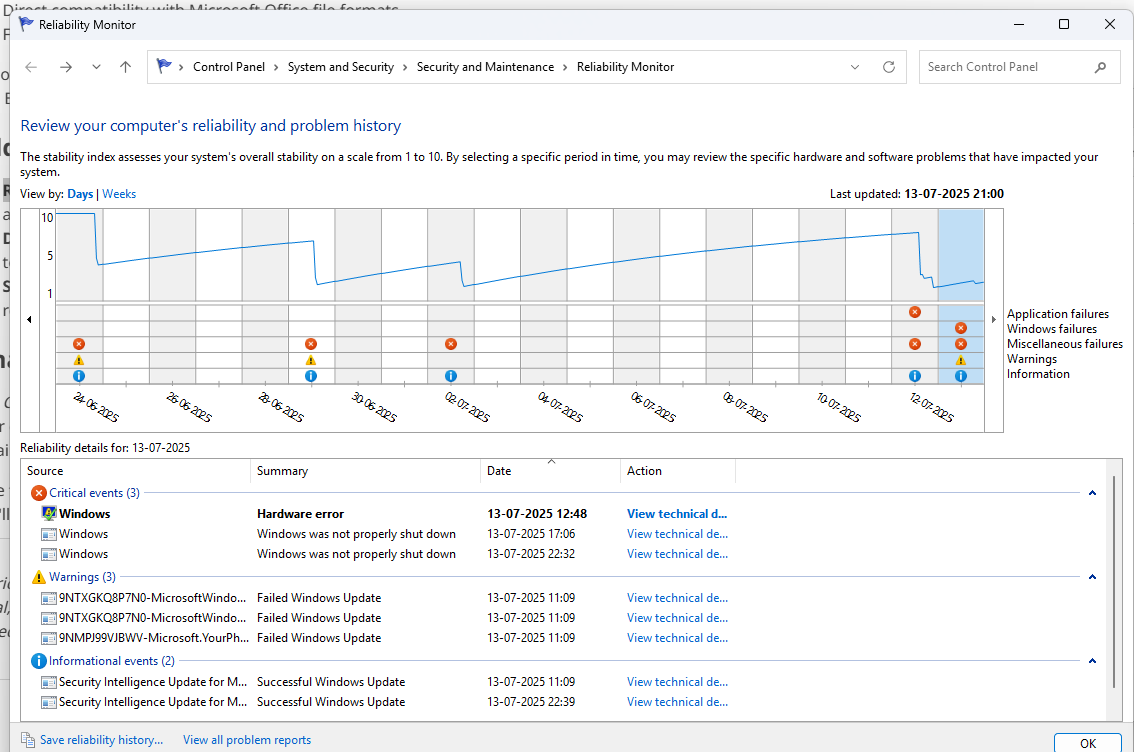Click the flag icon in address bar

click(164, 67)
